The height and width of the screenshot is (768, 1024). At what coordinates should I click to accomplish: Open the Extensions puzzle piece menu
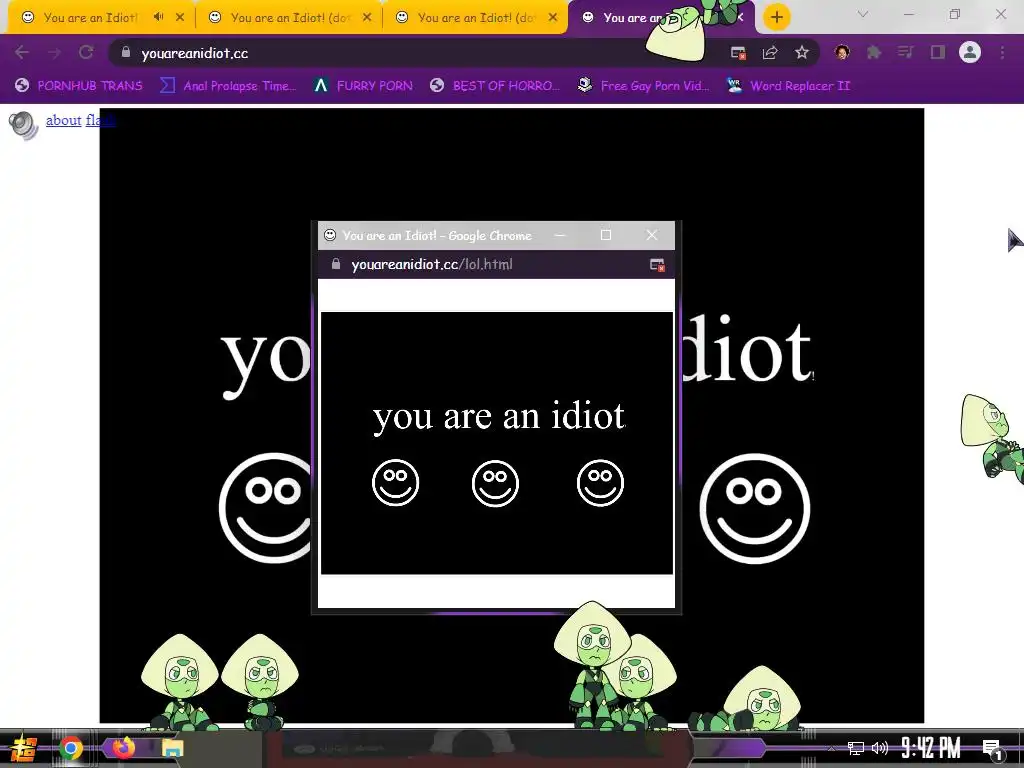874,52
